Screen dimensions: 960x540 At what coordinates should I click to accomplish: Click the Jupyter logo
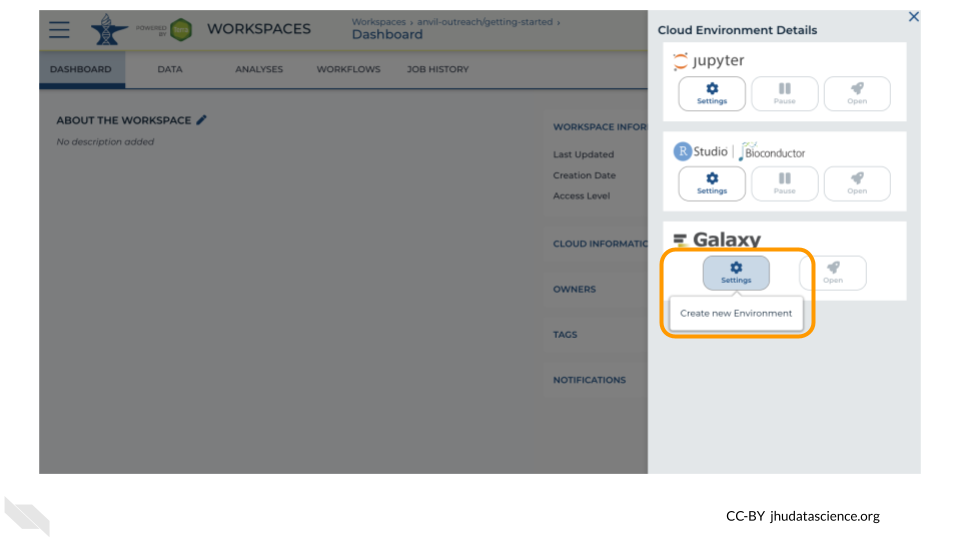(708, 61)
